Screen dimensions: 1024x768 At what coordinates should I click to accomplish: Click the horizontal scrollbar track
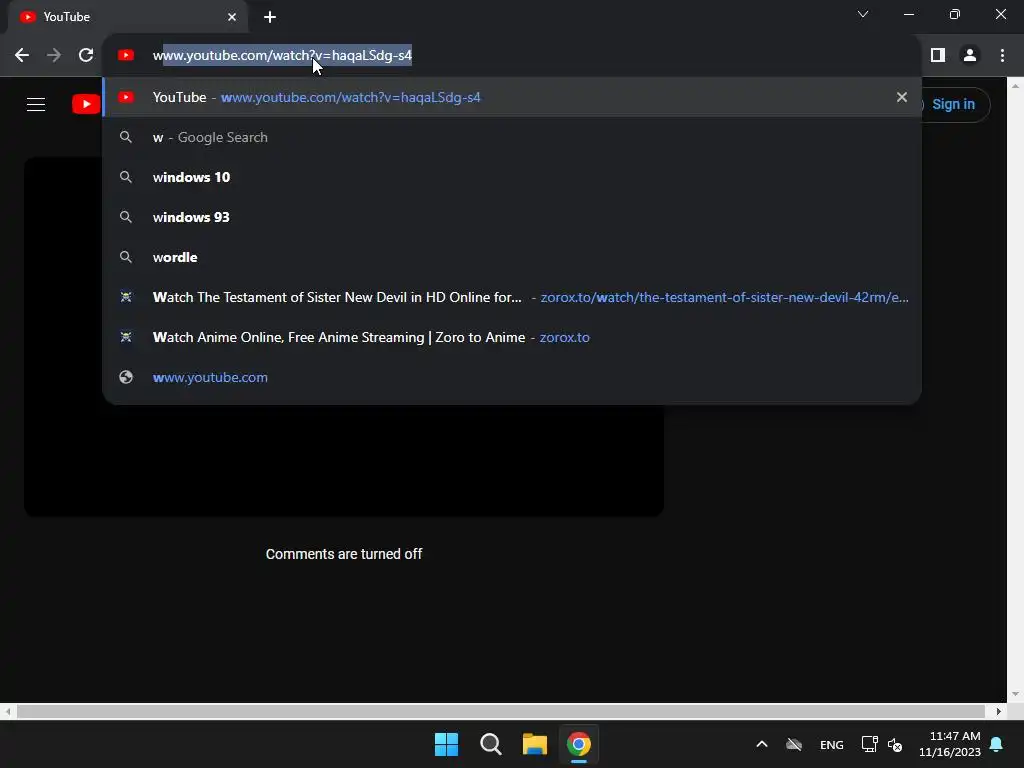pos(500,711)
